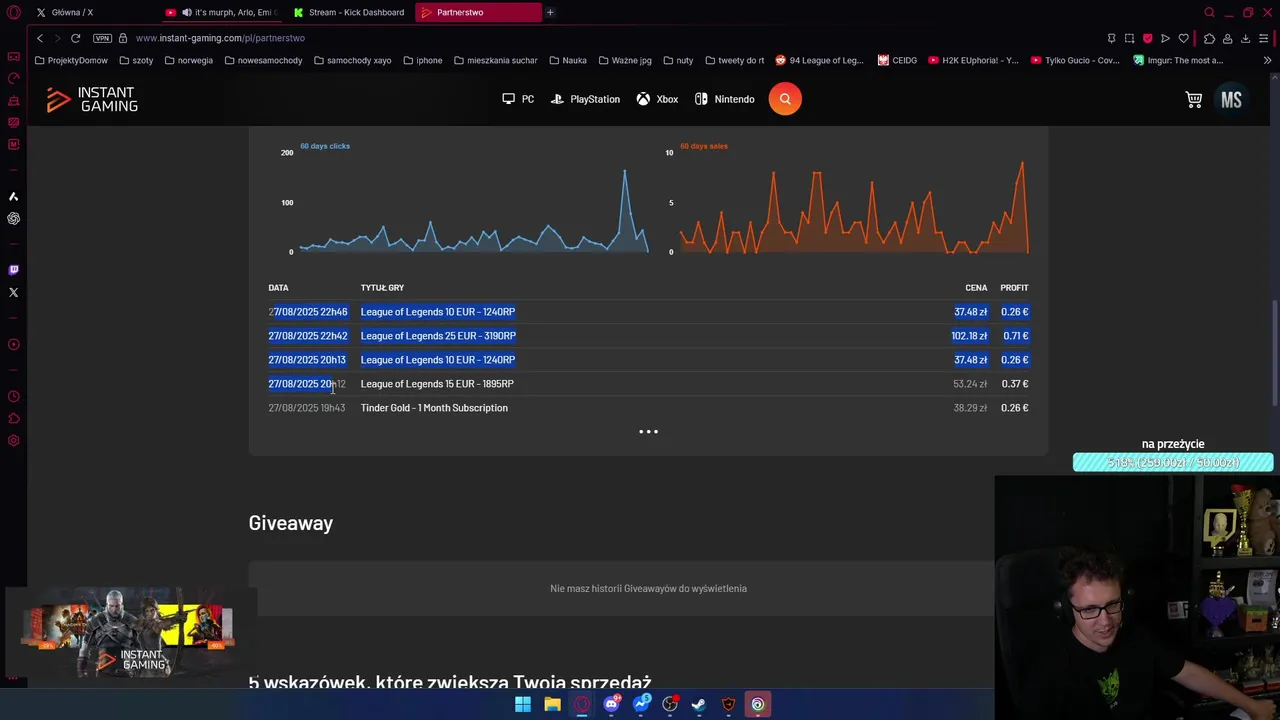
Task: Switch to Stream - Kick Dashboard tab
Action: (349, 13)
